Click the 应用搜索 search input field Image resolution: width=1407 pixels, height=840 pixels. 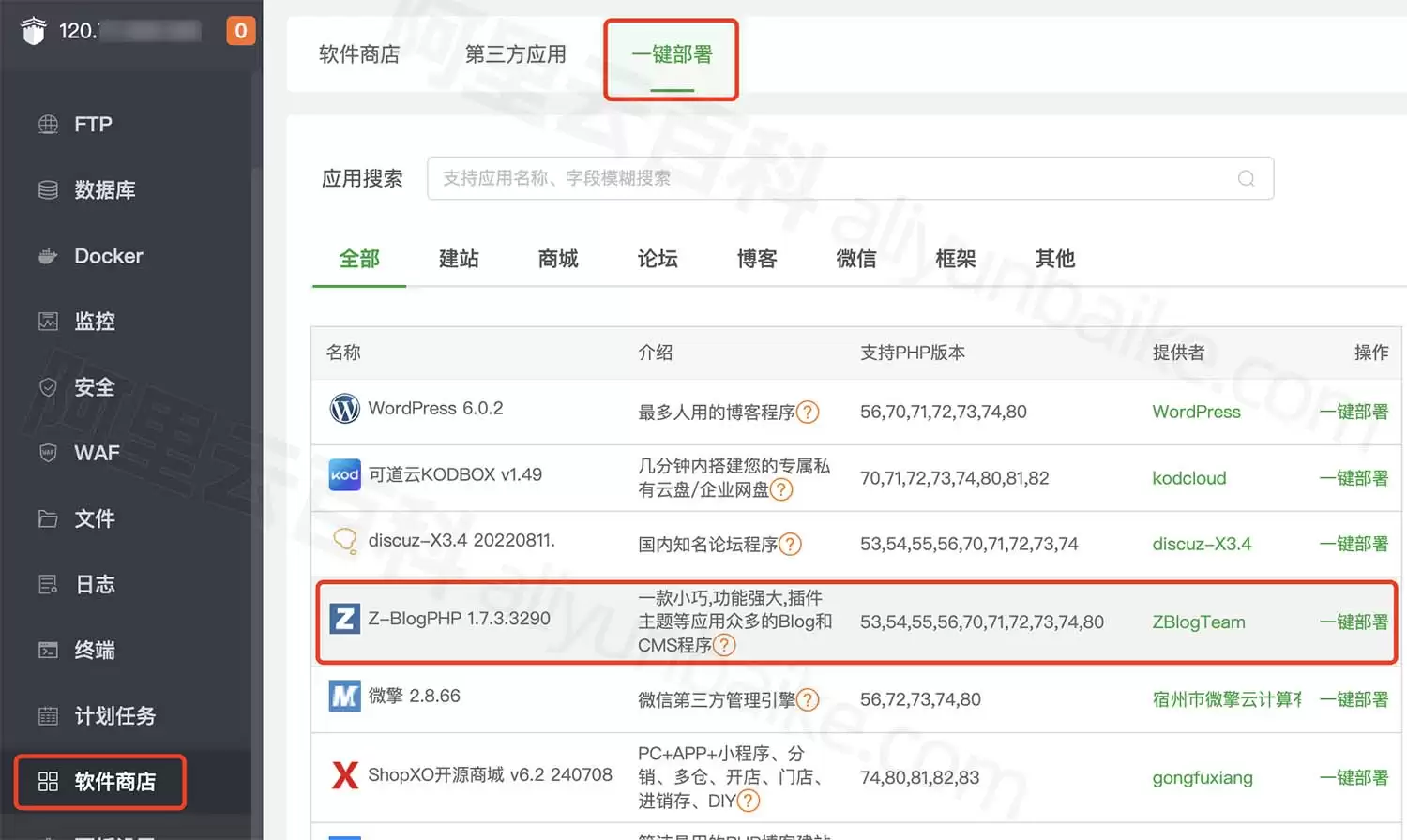[850, 178]
